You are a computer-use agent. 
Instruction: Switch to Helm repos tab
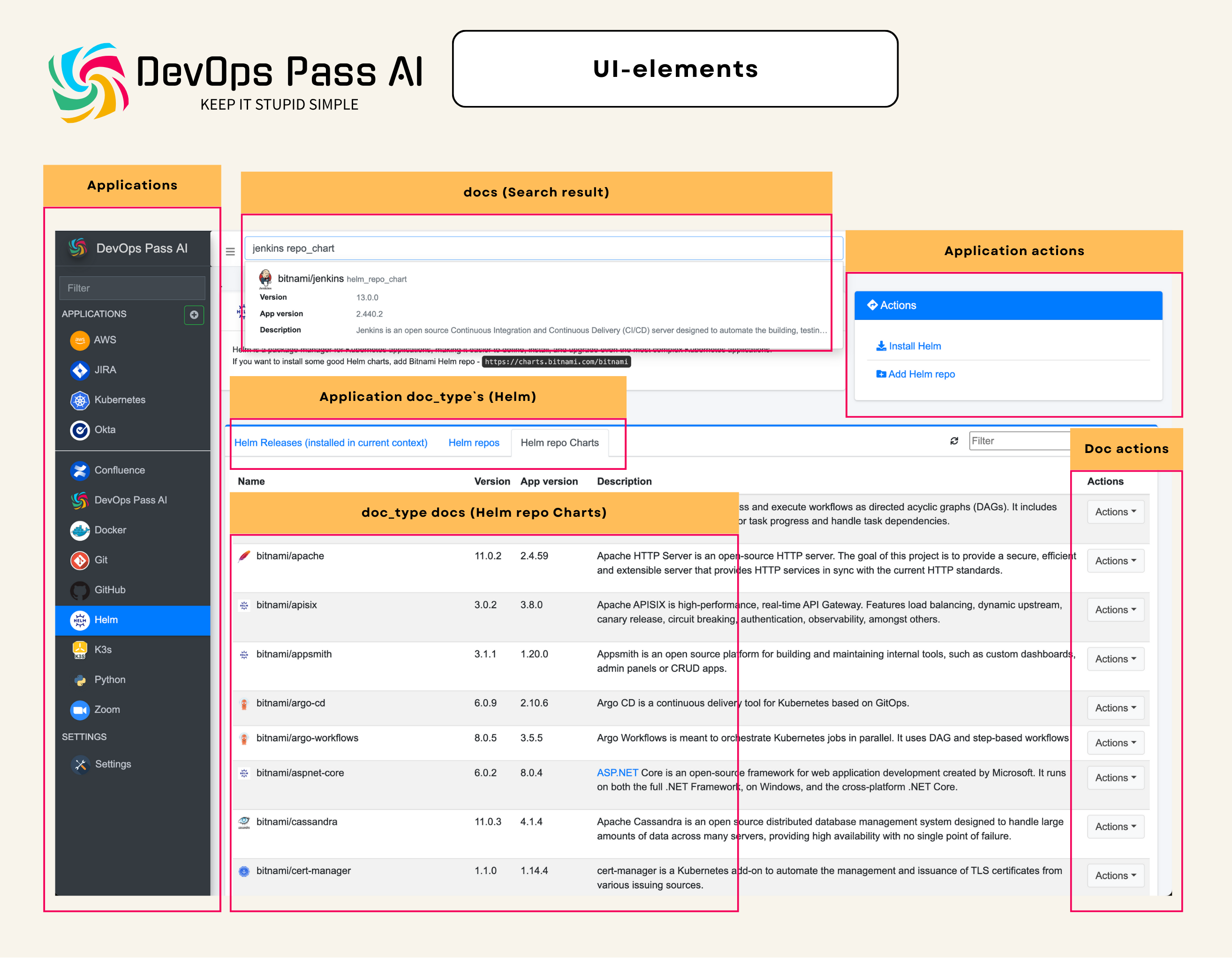(x=473, y=443)
